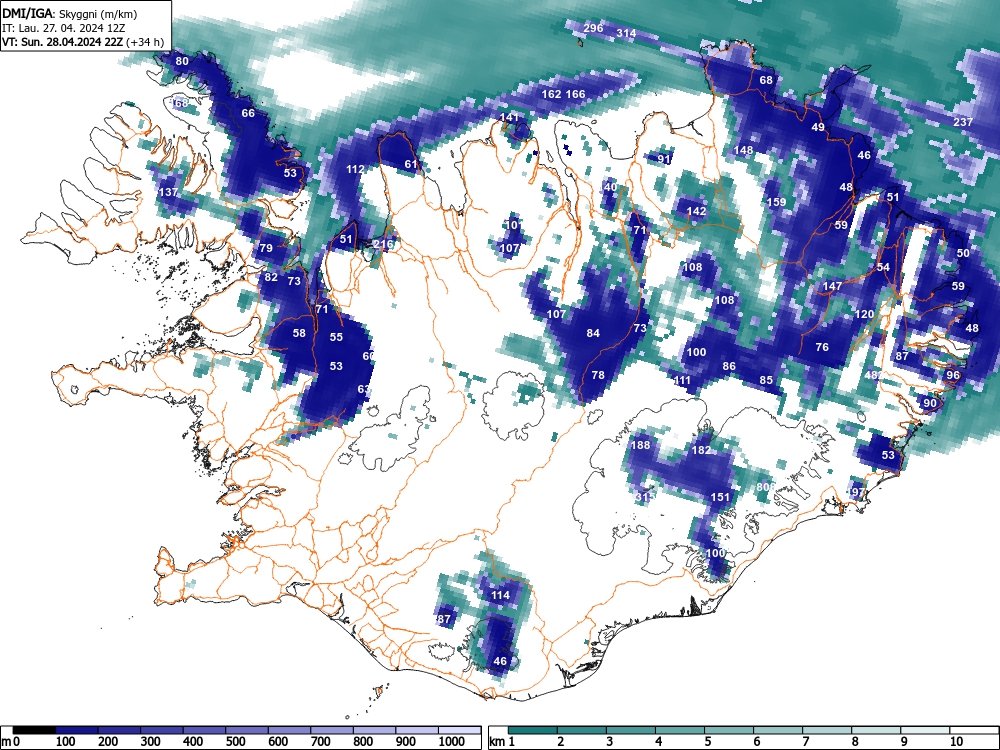Click the 'DMI/IGA: Skyggni (m/km)' title line
This screenshot has height=750, width=1000.
[x=70, y=13]
